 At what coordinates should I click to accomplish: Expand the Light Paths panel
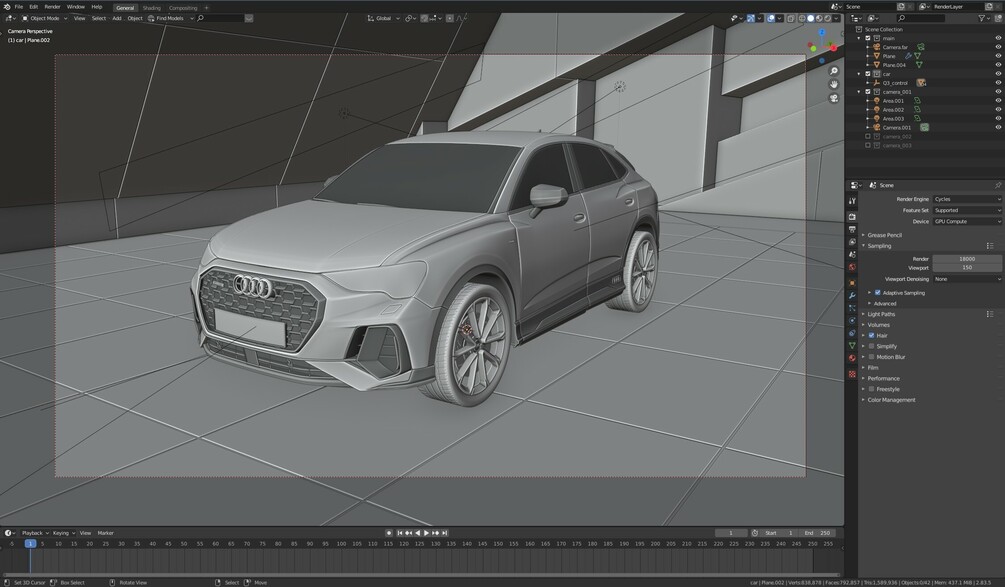[x=881, y=314]
